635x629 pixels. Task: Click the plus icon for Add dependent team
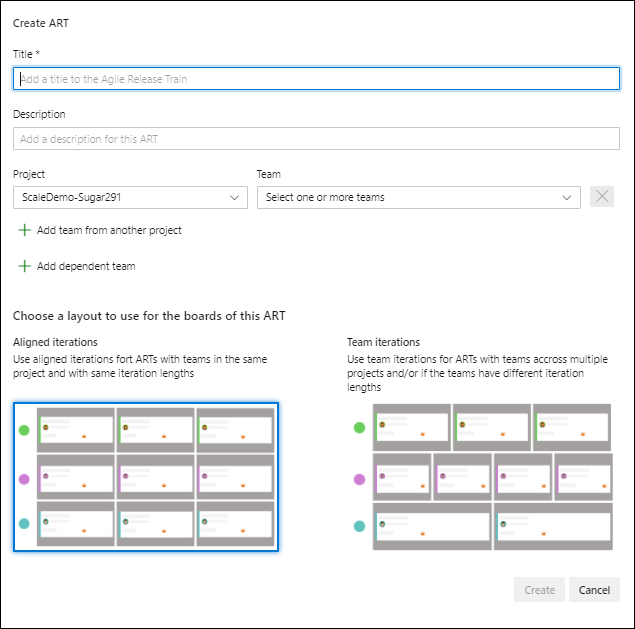pos(25,266)
